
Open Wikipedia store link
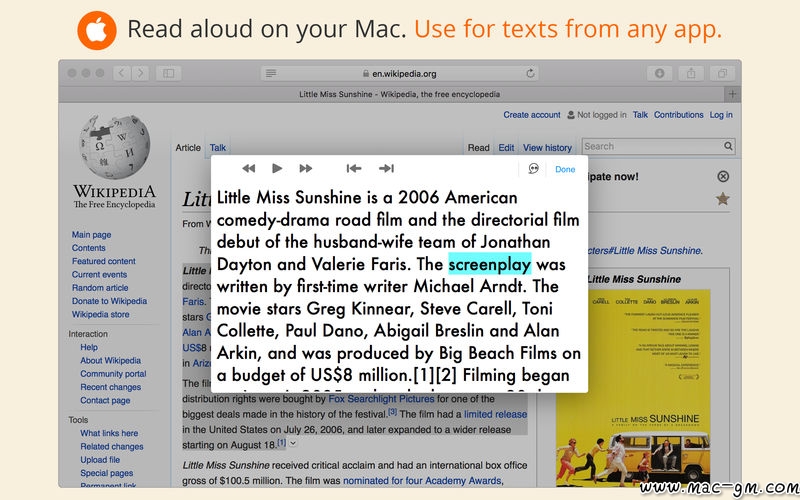click(101, 314)
